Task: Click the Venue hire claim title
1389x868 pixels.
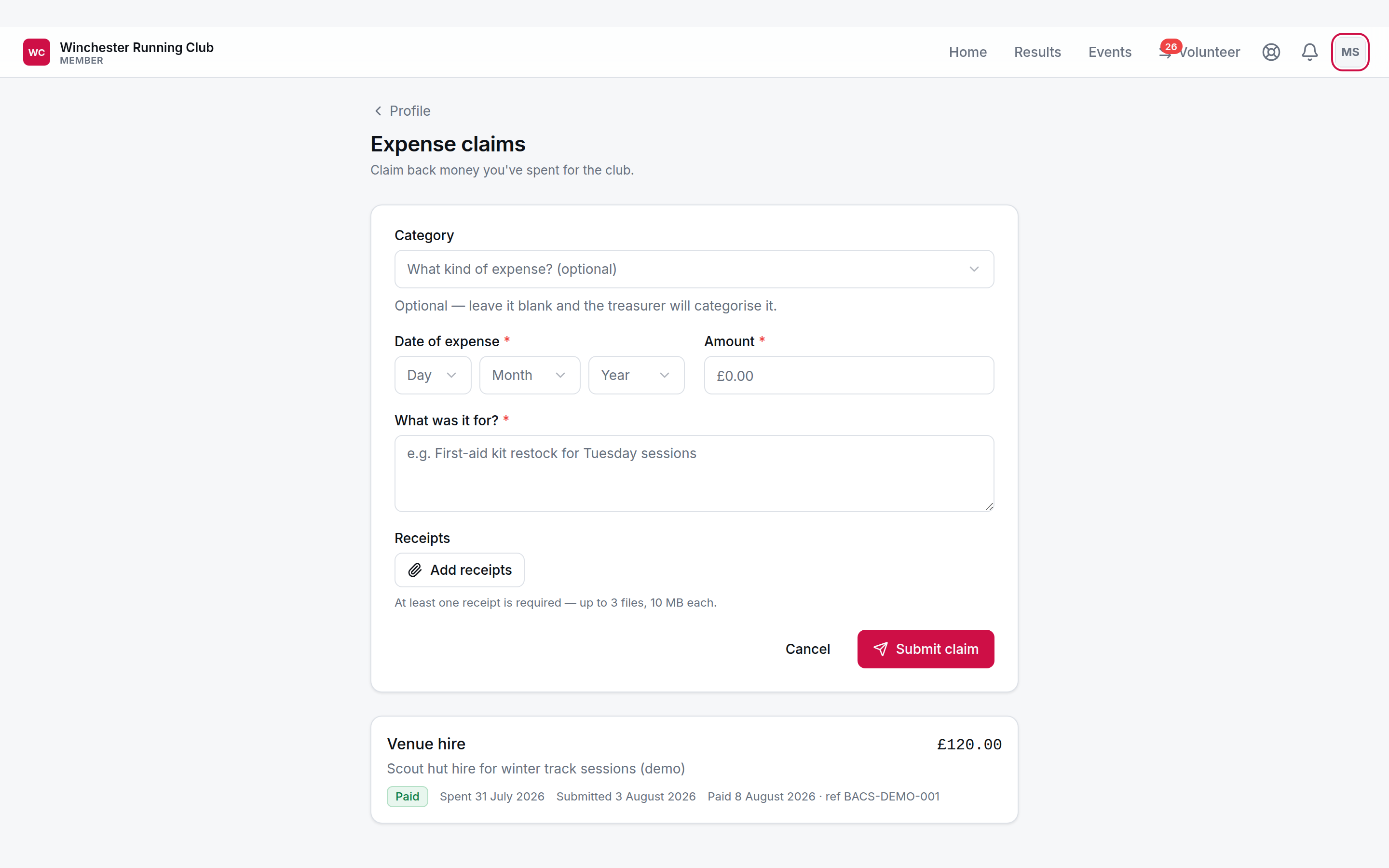Action: click(426, 744)
